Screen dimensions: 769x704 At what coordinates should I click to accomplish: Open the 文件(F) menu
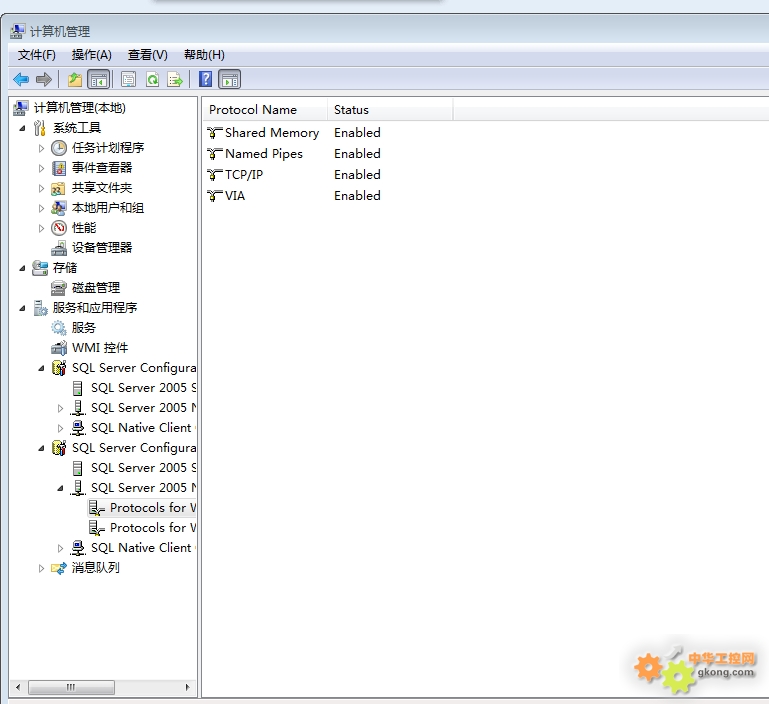click(x=37, y=54)
